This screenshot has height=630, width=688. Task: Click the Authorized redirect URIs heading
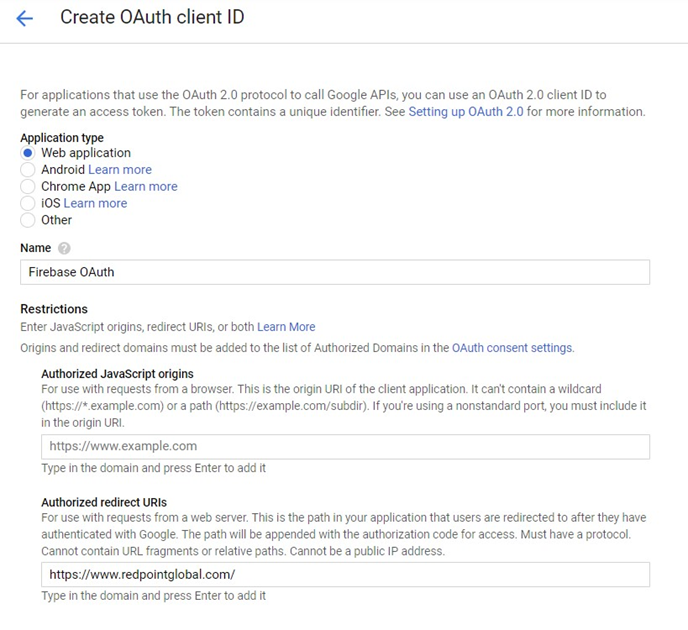click(104, 502)
